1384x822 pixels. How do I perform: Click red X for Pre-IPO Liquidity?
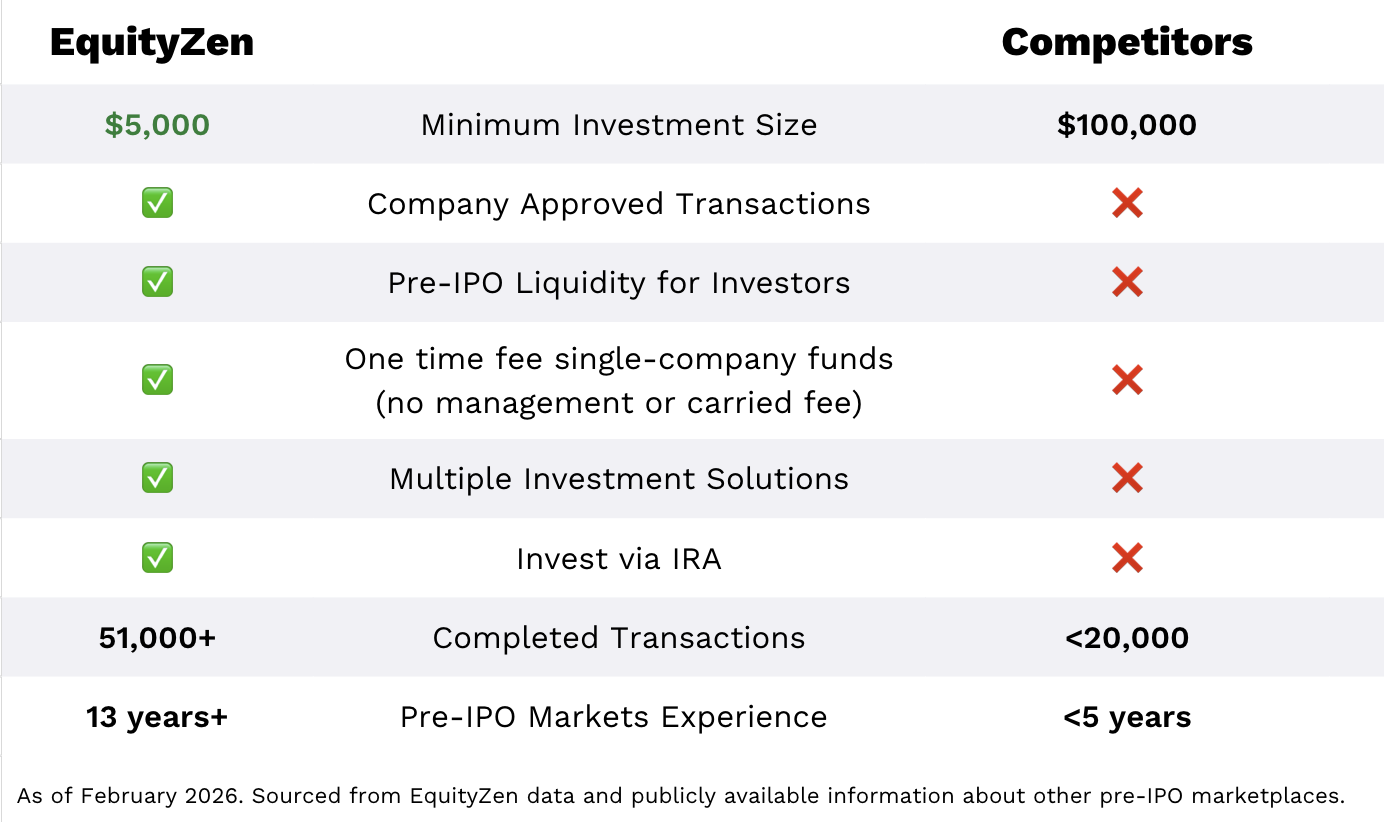(1127, 283)
